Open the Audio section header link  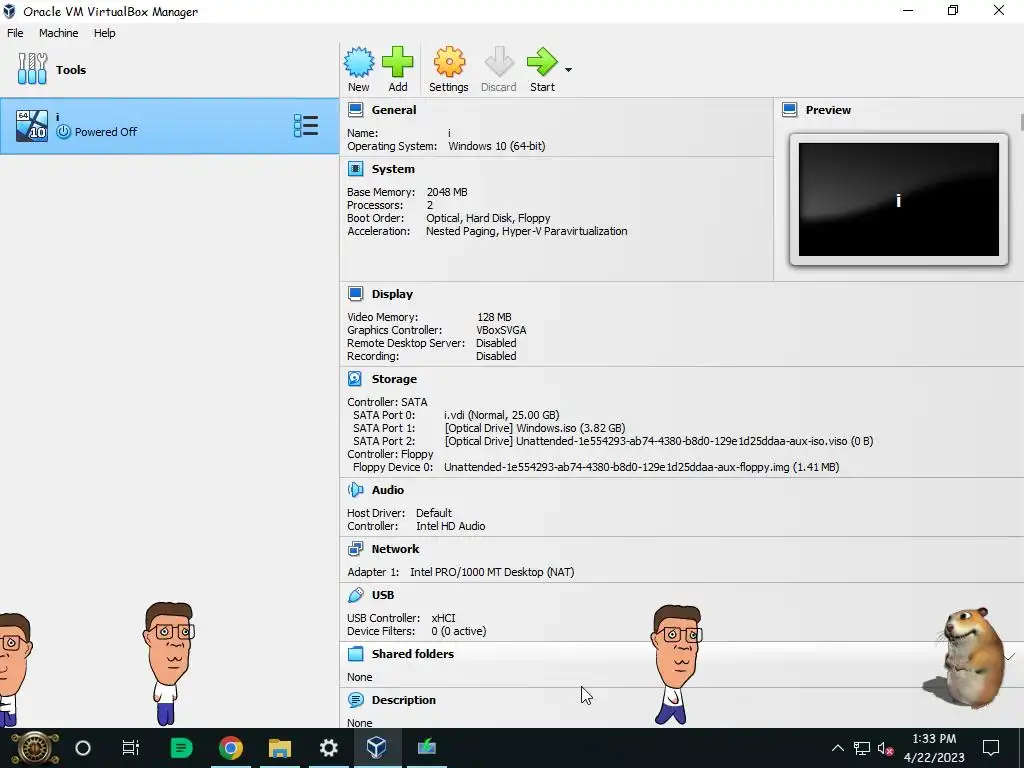click(x=388, y=490)
